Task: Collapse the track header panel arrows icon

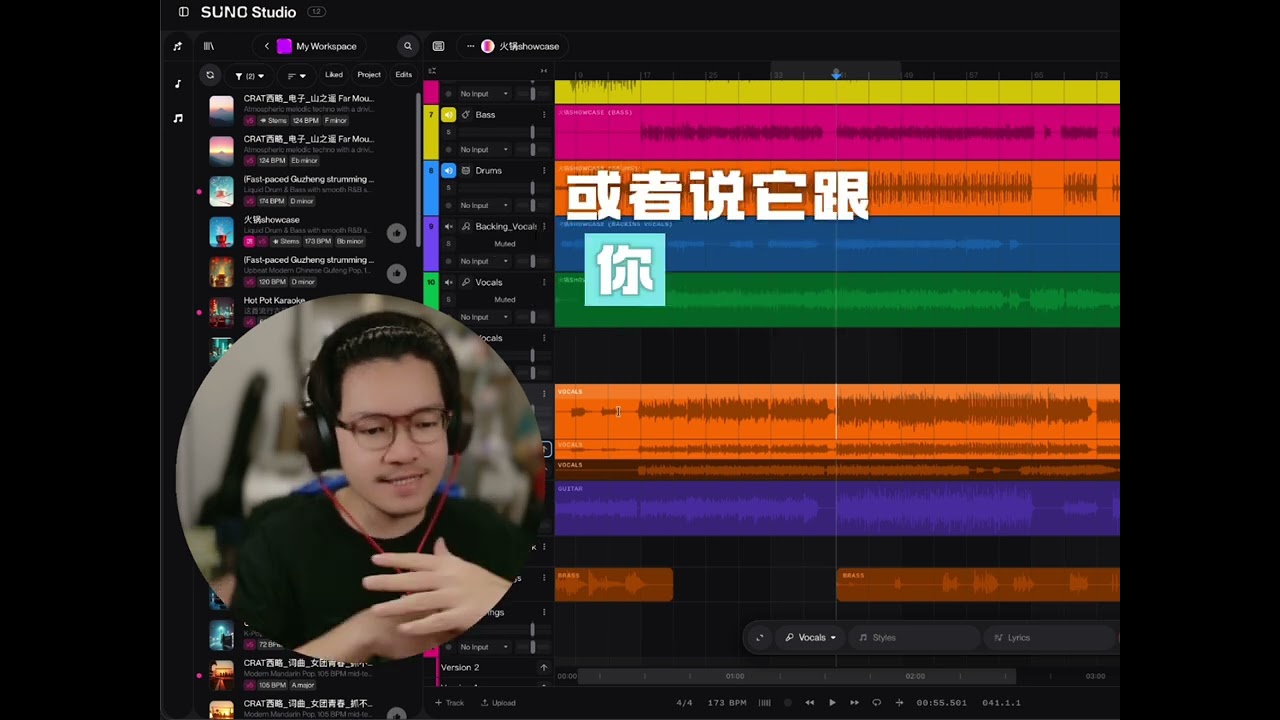Action: tap(544, 71)
